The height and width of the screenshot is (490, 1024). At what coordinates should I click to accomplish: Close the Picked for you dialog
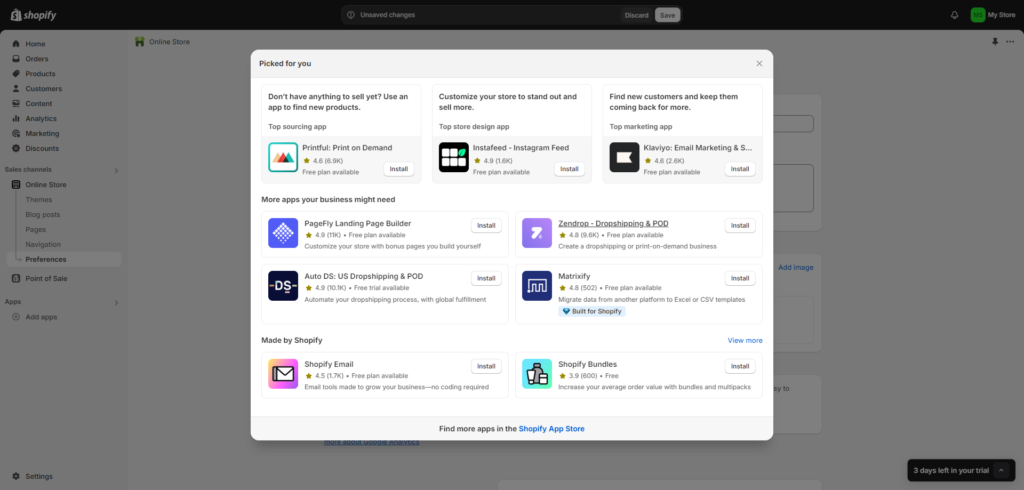(x=759, y=63)
